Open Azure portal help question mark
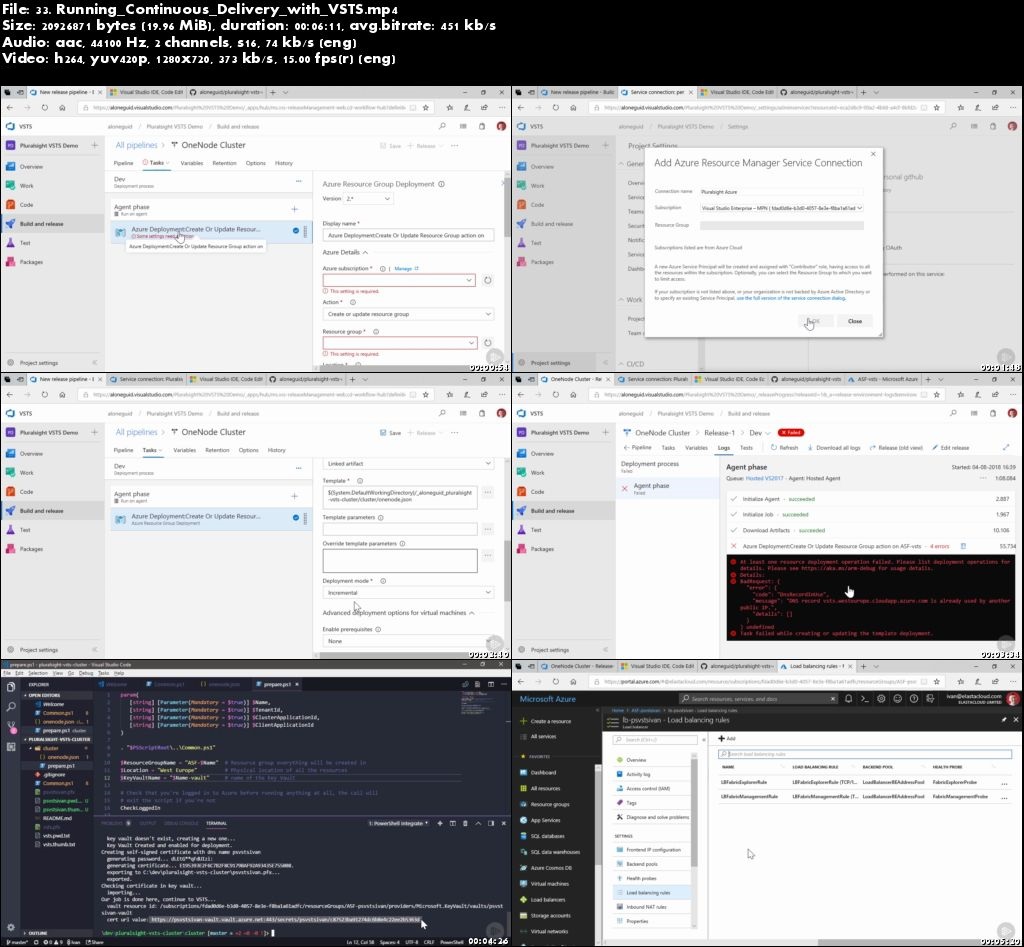 (x=914, y=698)
